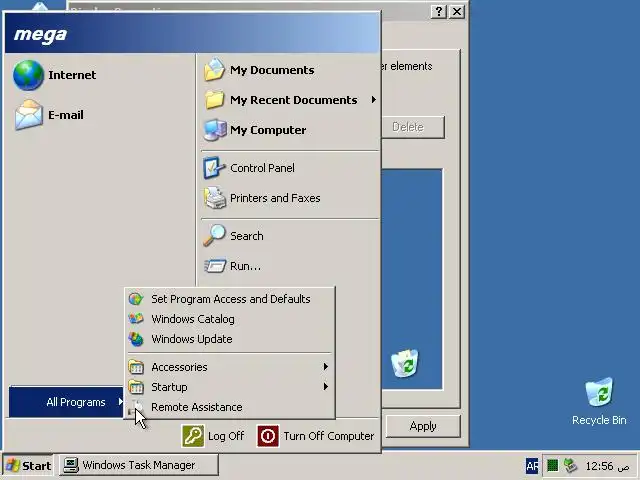Image resolution: width=640 pixels, height=480 pixels.
Task: Click the Windows Update icon
Action: coord(136,339)
